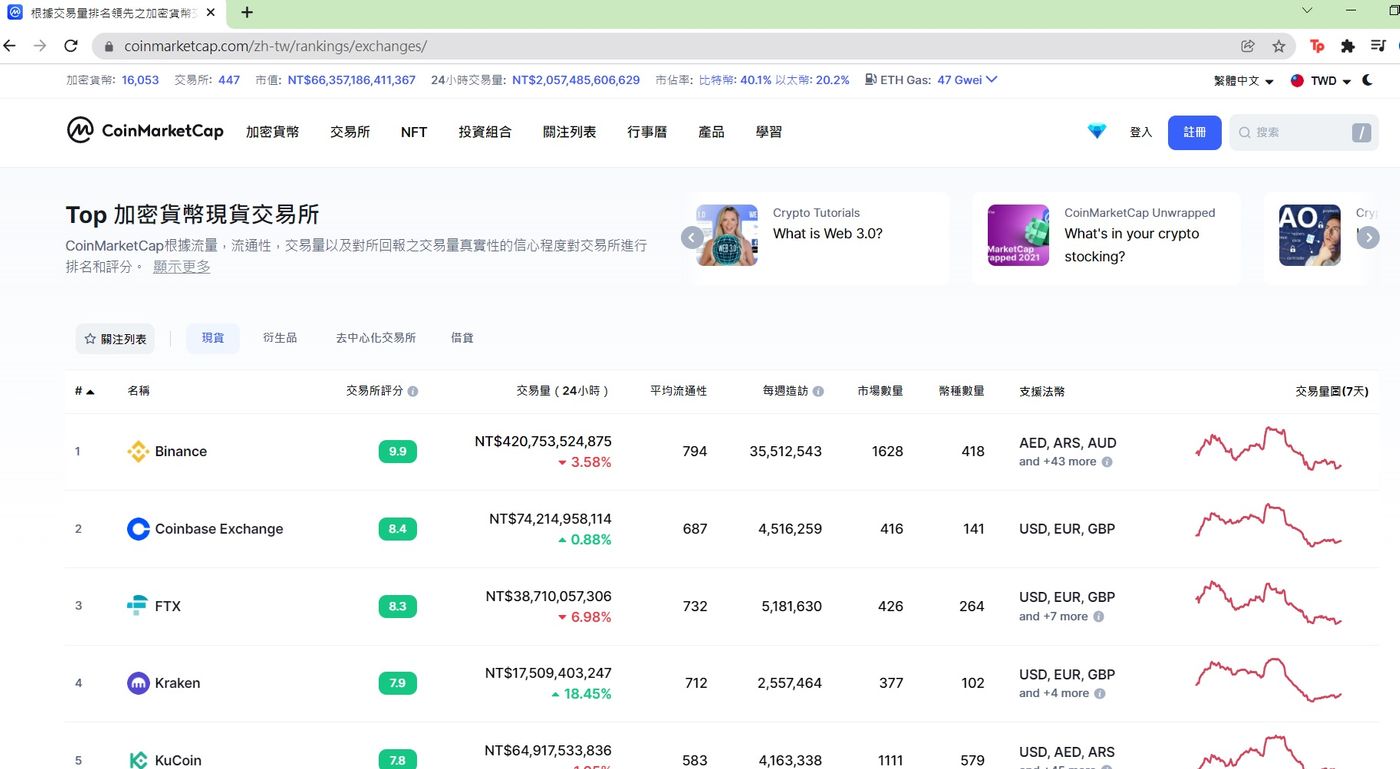
Task: Open the 產品 menu
Action: [711, 132]
